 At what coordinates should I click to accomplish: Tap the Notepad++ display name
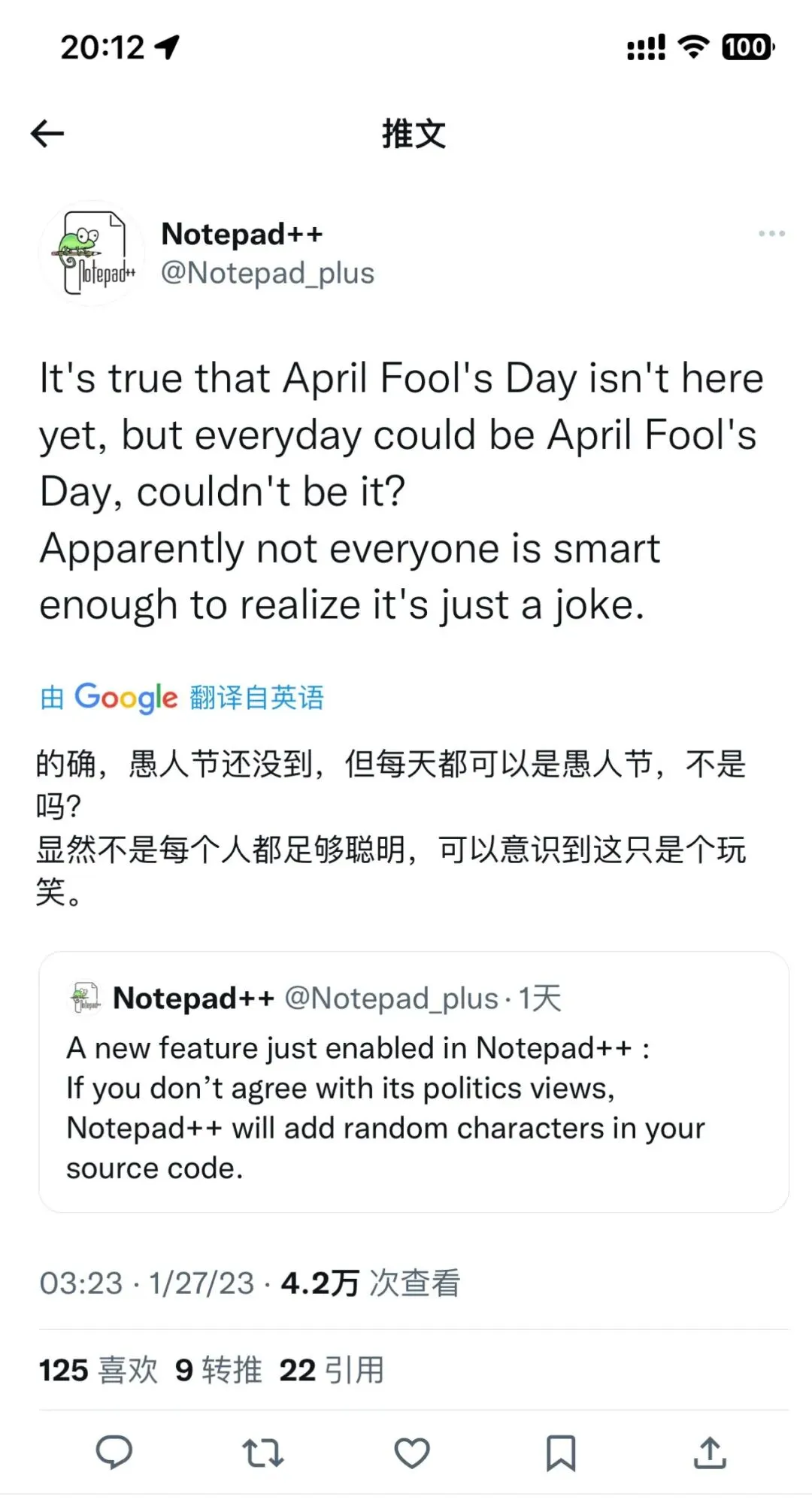pyautogui.click(x=242, y=234)
